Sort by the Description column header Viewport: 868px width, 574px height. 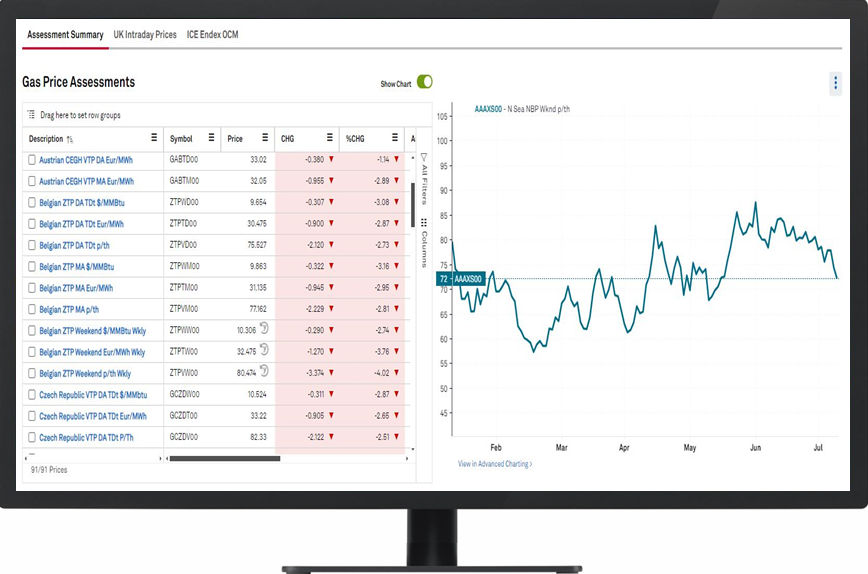pos(46,139)
